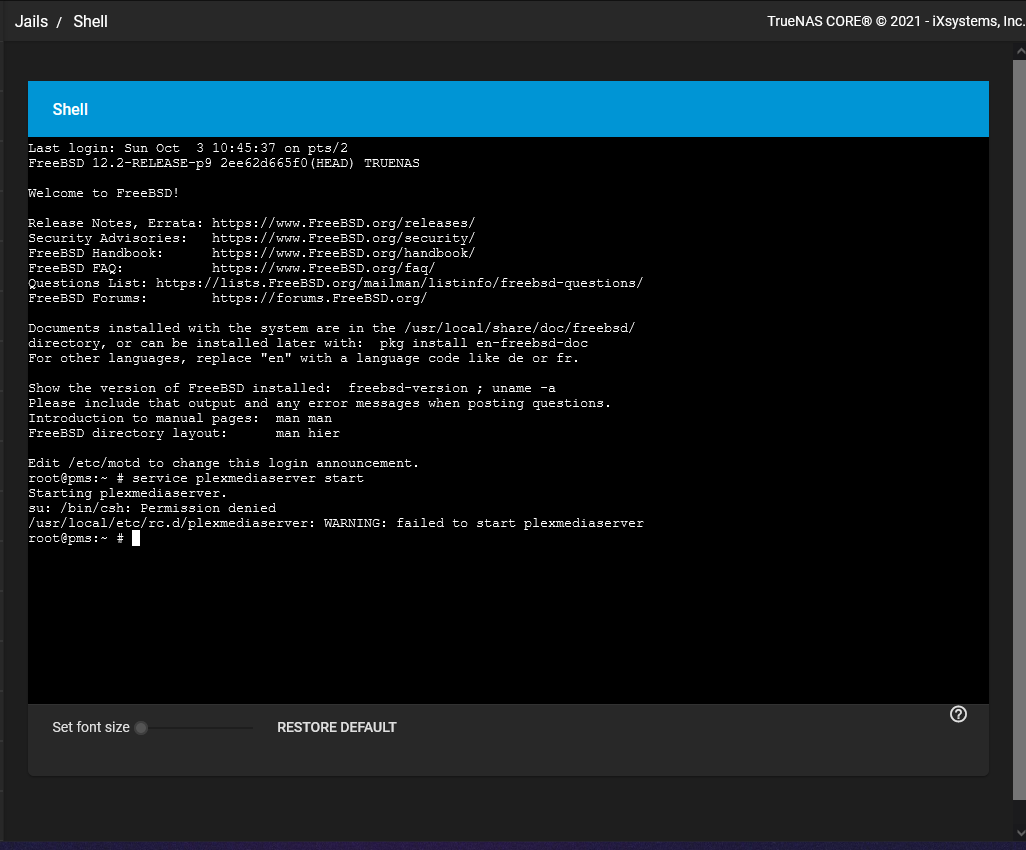
Task: Click the 'freebsd-version ; uname -a' text
Action: [451, 388]
